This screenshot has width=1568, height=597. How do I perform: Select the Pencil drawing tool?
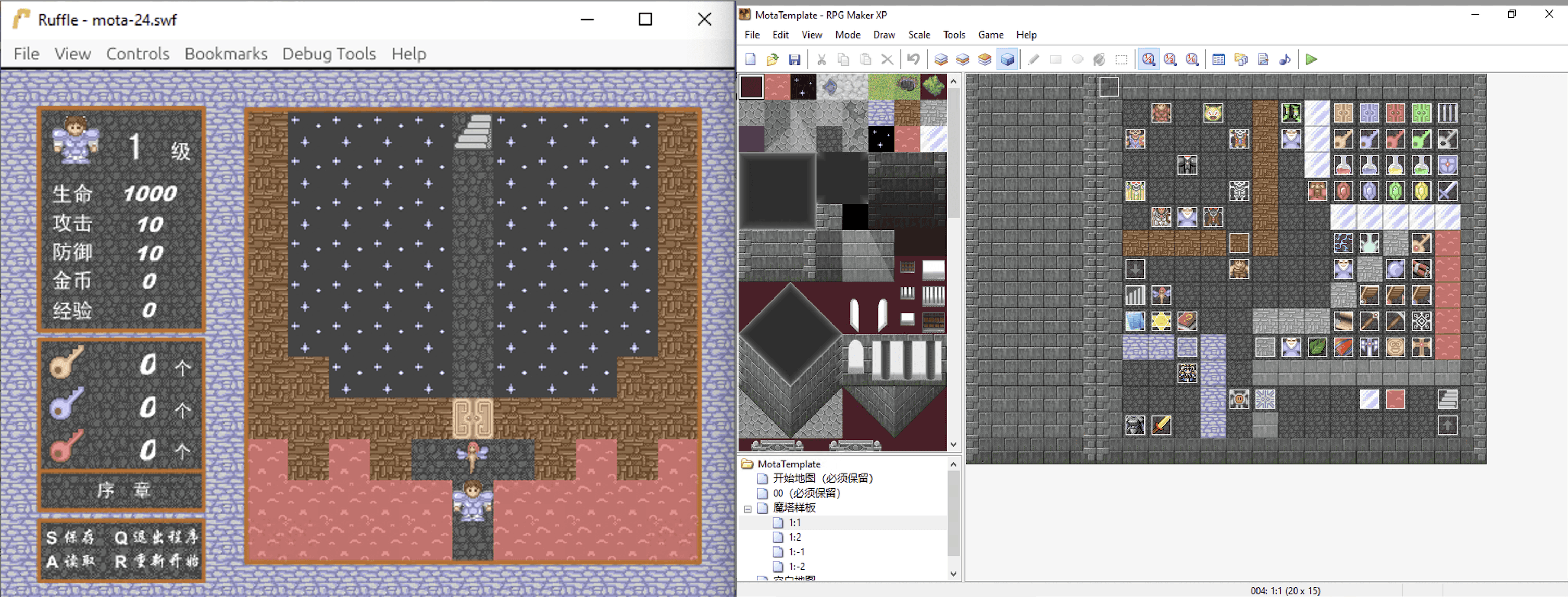point(1033,59)
